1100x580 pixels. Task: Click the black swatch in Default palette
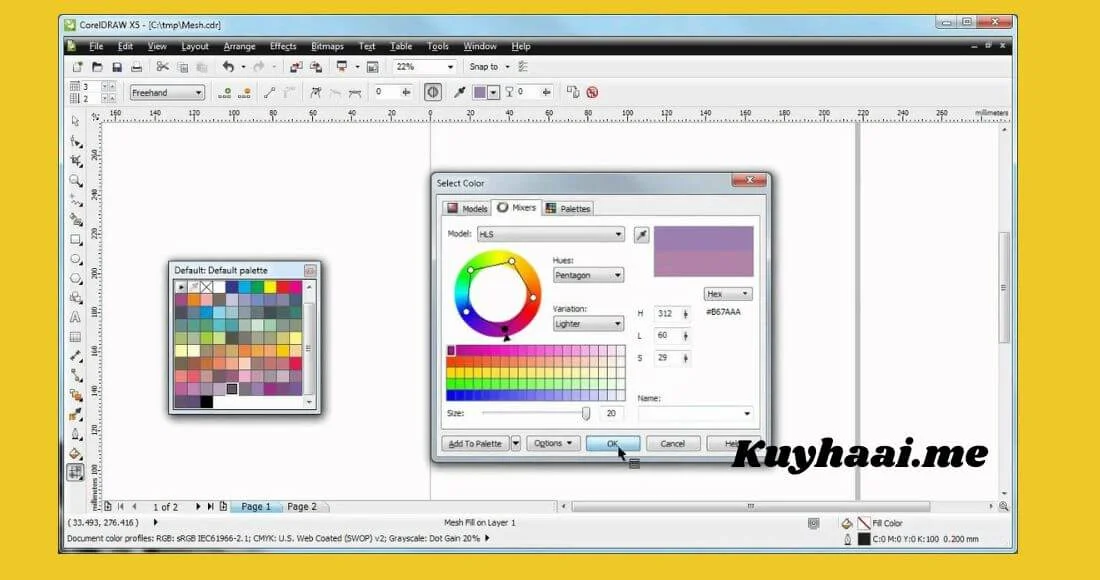click(x=206, y=402)
